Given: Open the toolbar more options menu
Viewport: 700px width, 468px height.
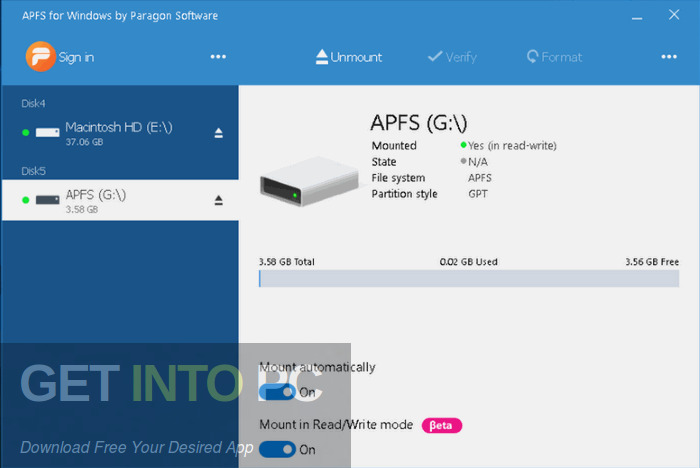Looking at the screenshot, I should (669, 57).
